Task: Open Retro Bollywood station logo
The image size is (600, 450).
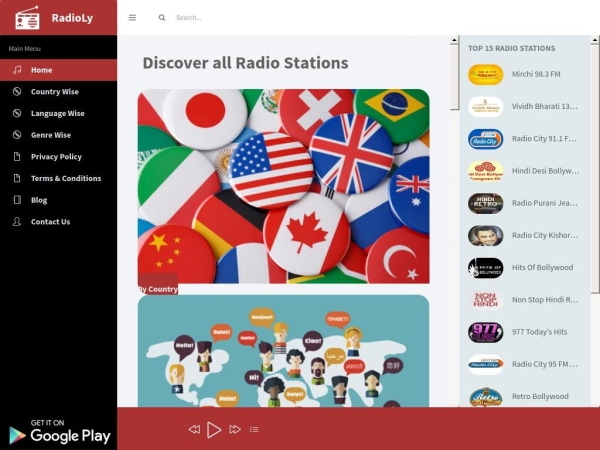Action: (486, 396)
